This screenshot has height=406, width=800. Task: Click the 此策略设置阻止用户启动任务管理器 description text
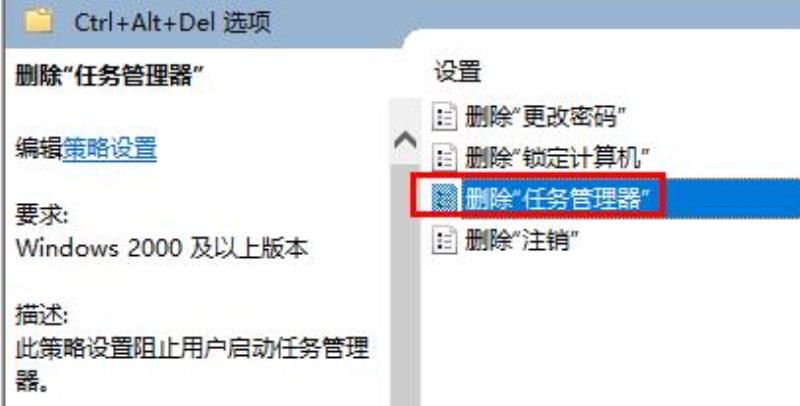coord(192,364)
